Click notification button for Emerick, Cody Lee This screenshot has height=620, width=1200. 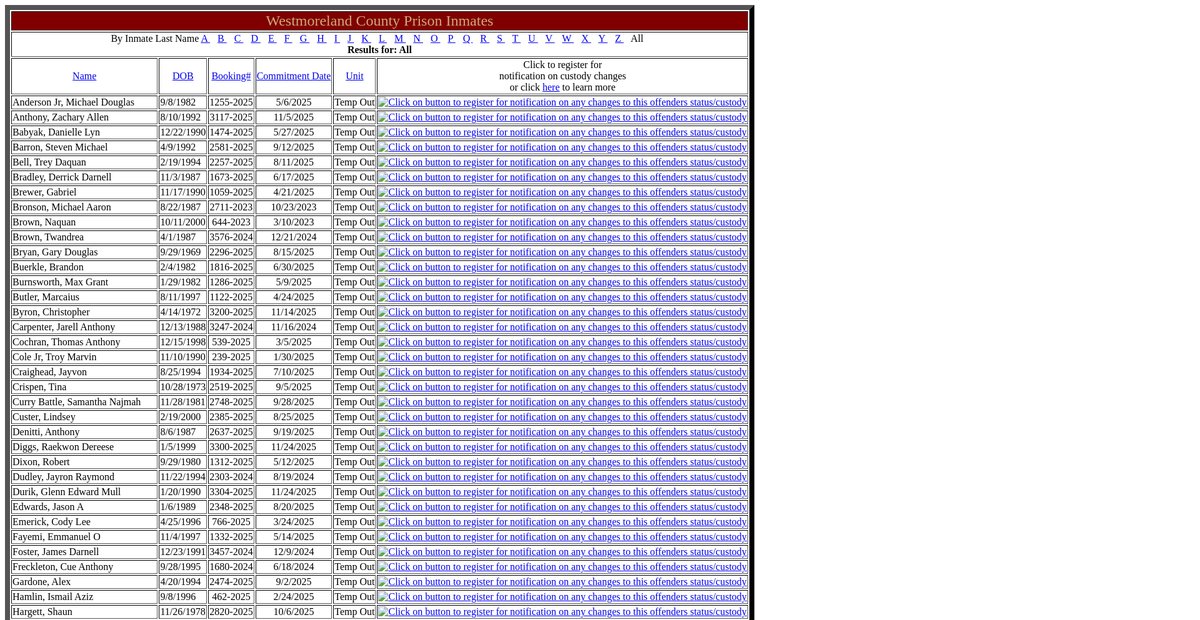(562, 522)
